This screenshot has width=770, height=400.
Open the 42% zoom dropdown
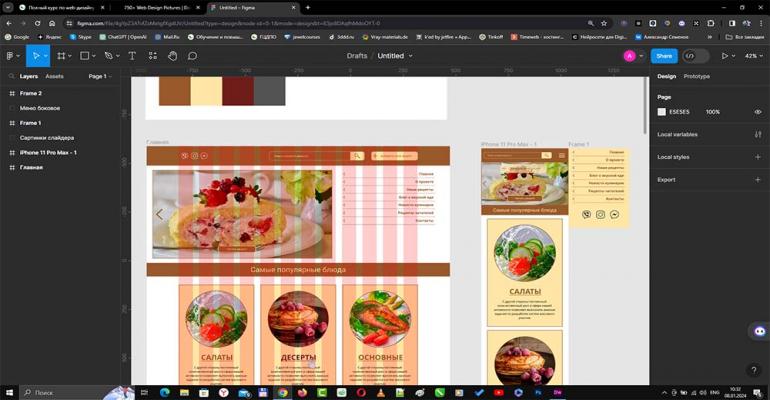coord(751,56)
